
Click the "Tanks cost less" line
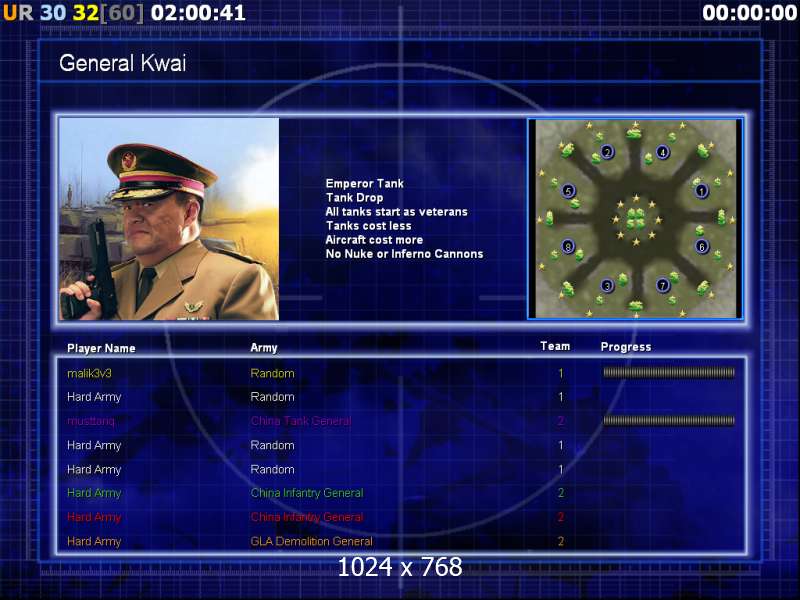(368, 226)
